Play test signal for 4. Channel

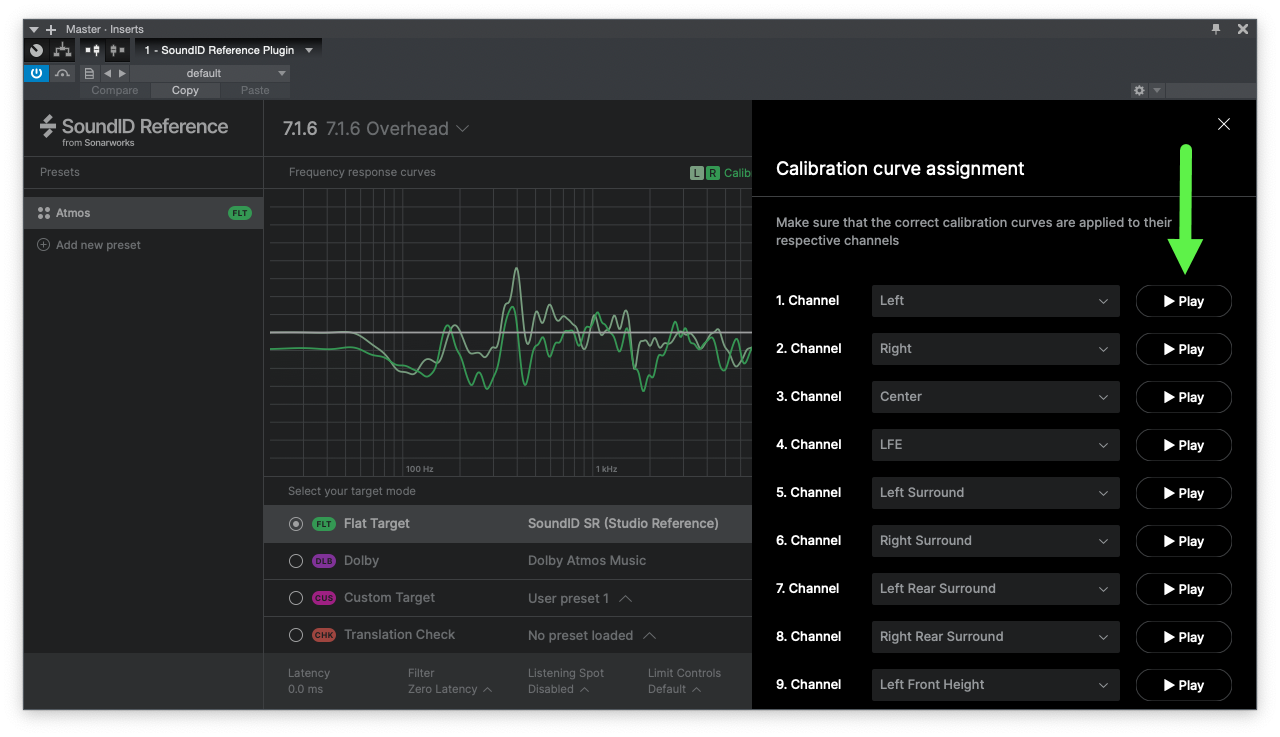(1183, 445)
